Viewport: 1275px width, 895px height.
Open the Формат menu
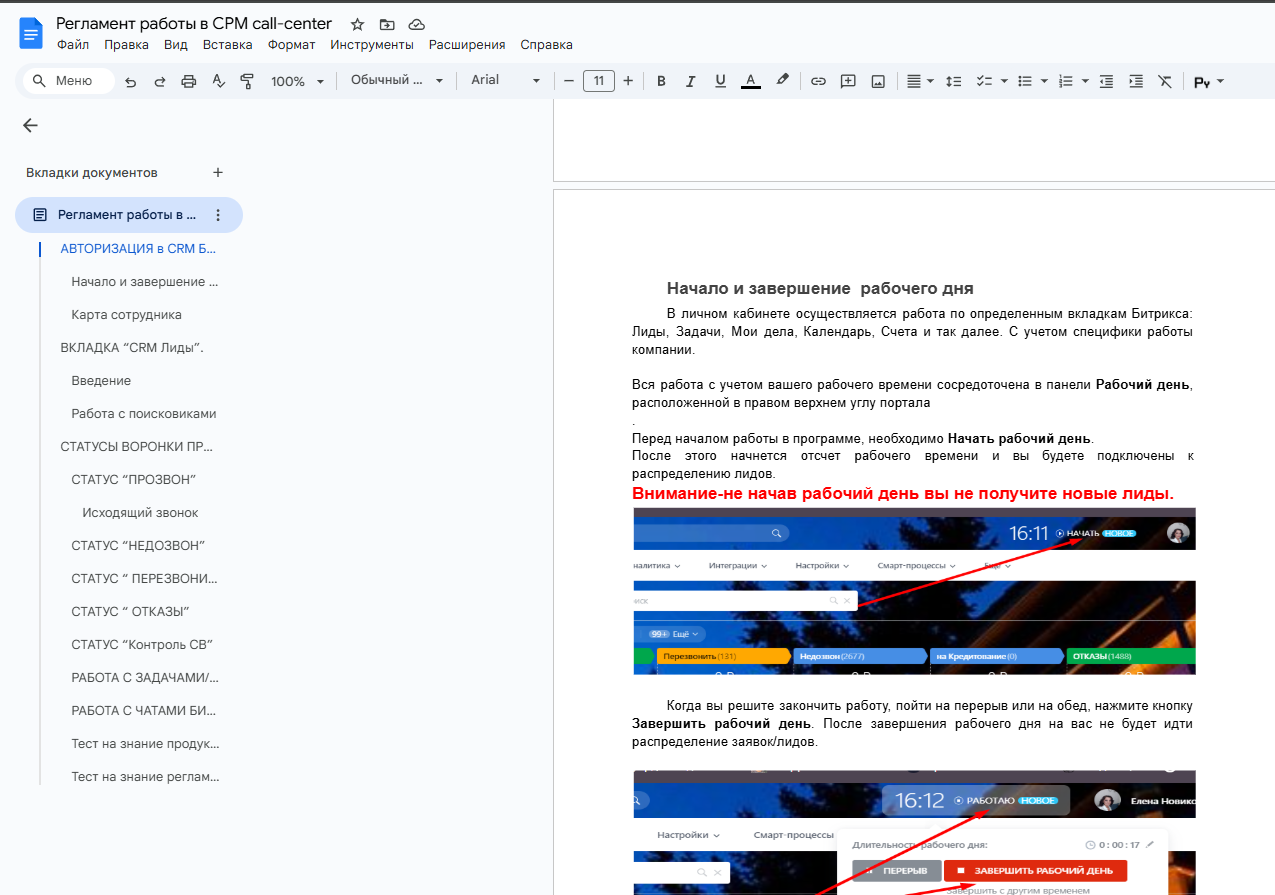point(291,45)
